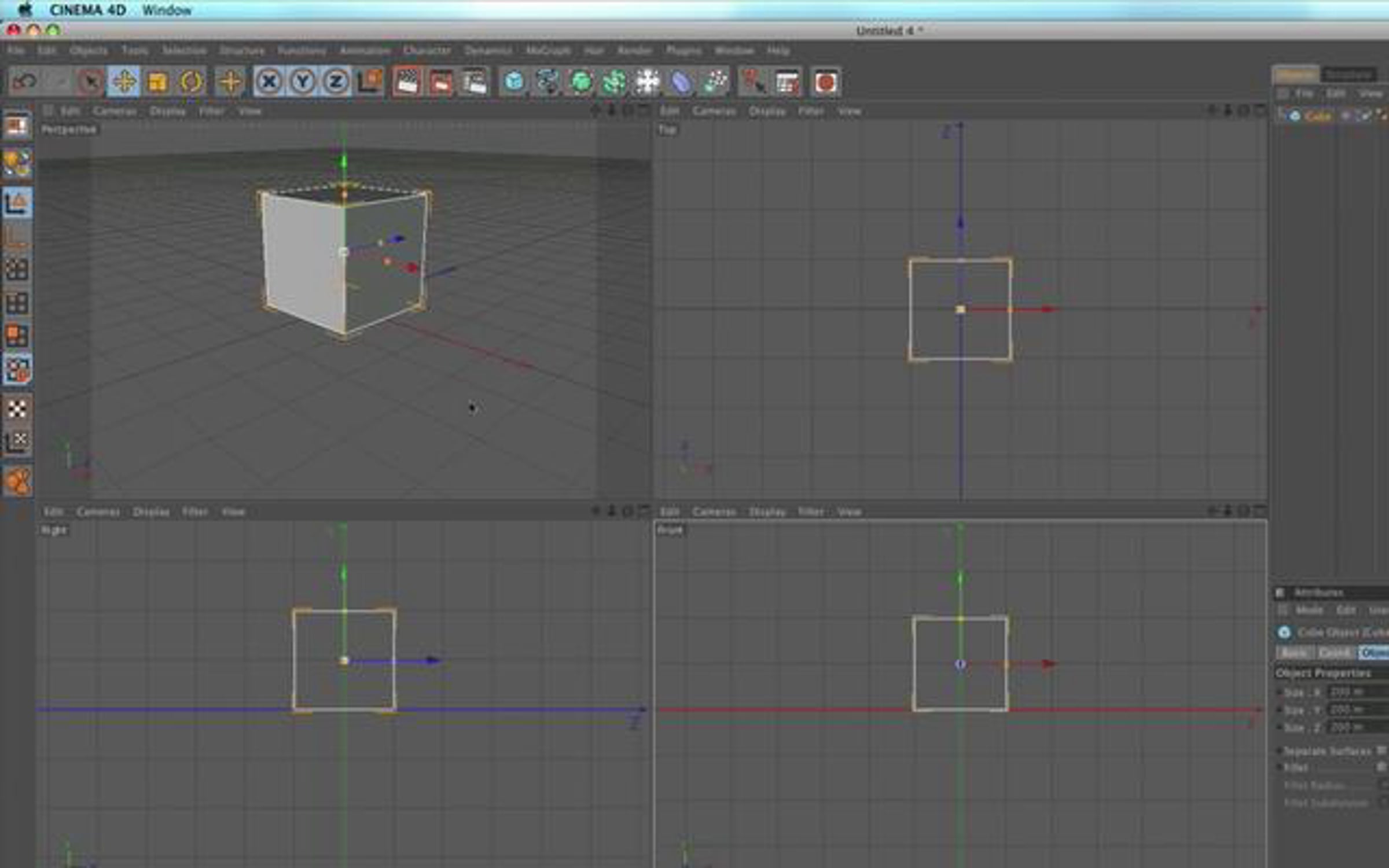Screen dimensions: 1389x868
Task: Select the Move tool in toolbar
Action: pos(123,82)
